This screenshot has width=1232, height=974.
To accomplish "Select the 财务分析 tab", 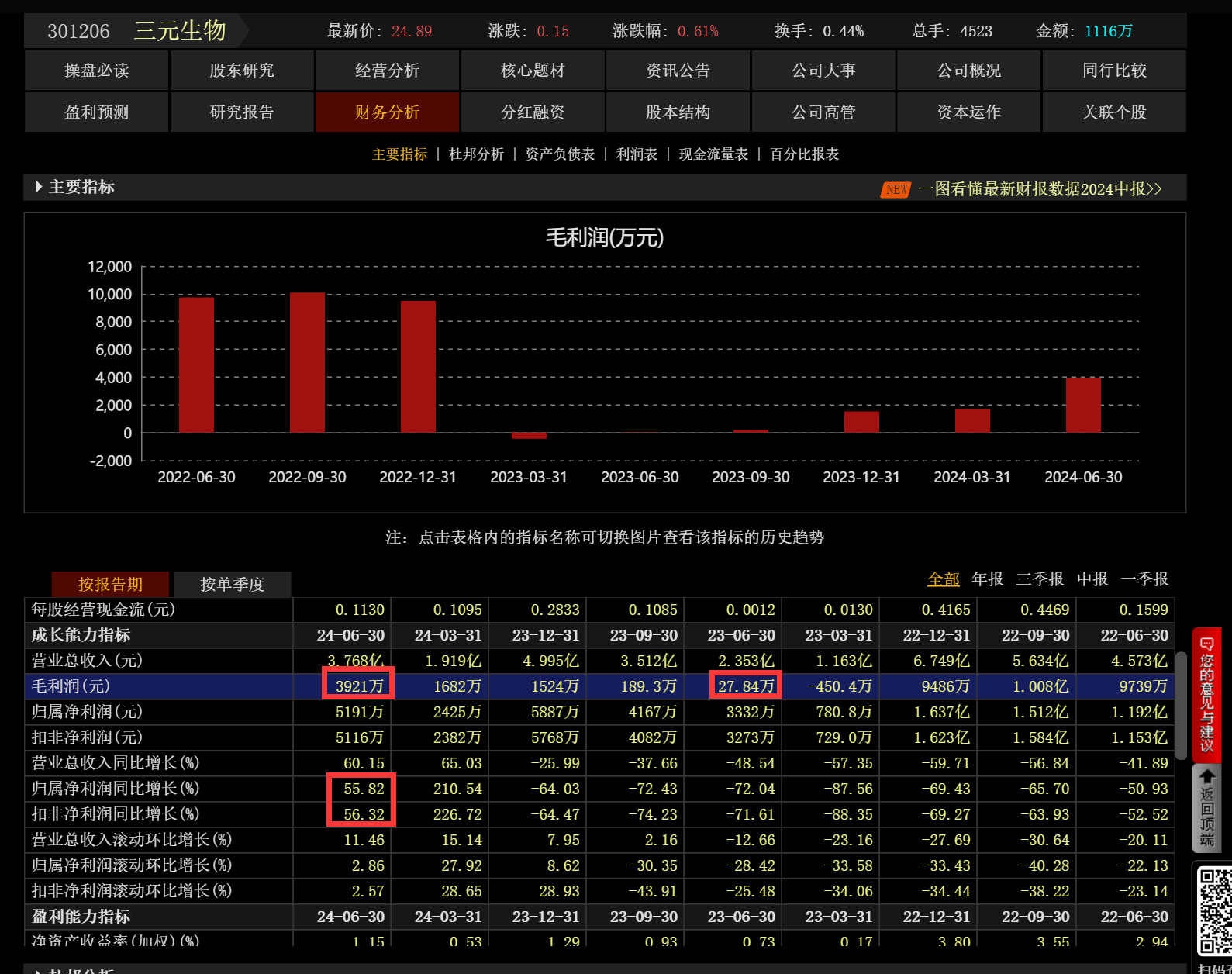I will coord(387,112).
